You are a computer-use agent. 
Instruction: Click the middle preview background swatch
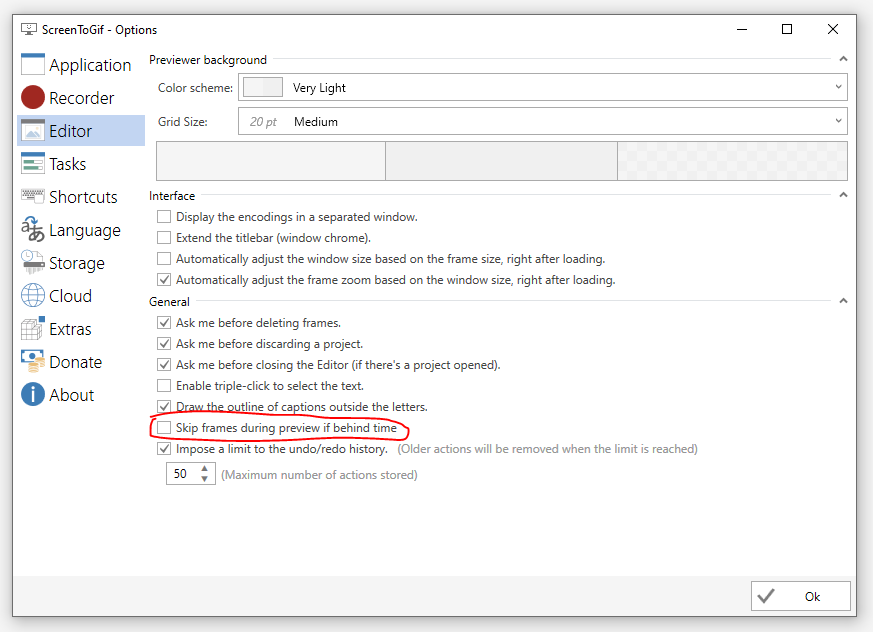tap(501, 161)
